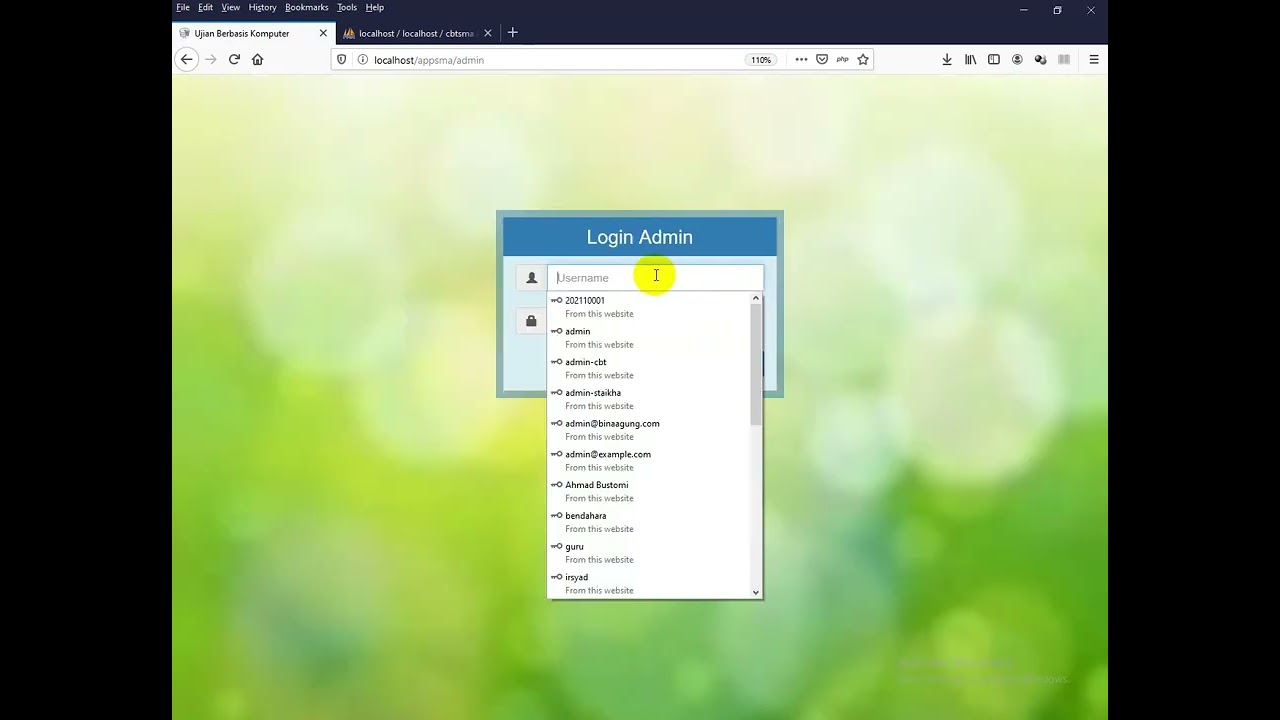
Task: Reload the current page
Action: 234,60
